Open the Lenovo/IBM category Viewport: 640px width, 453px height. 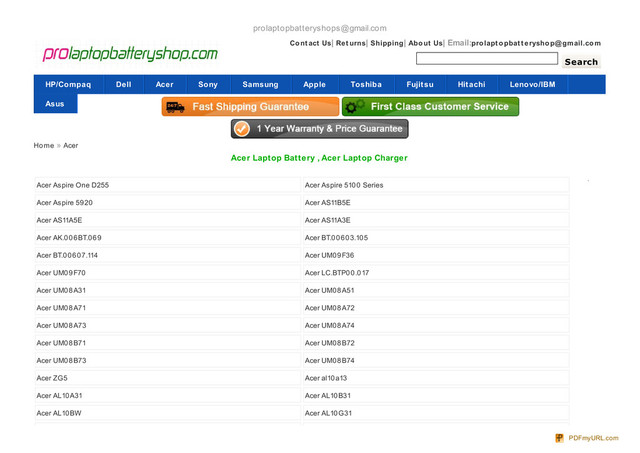point(532,84)
